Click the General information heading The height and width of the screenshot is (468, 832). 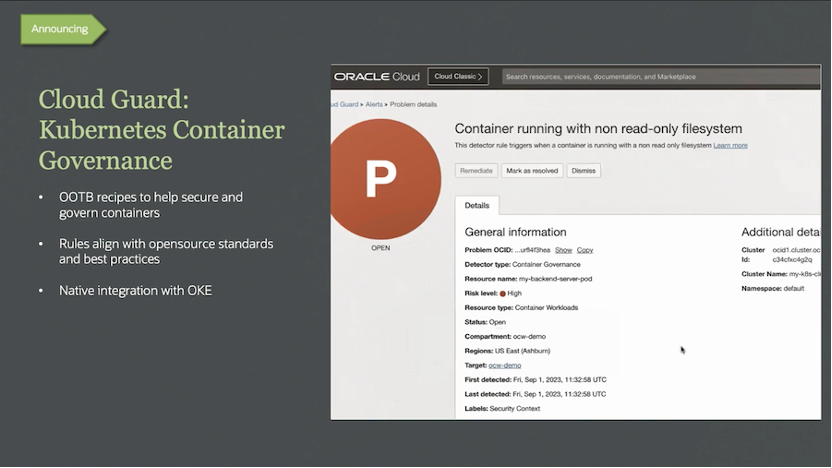tap(515, 232)
